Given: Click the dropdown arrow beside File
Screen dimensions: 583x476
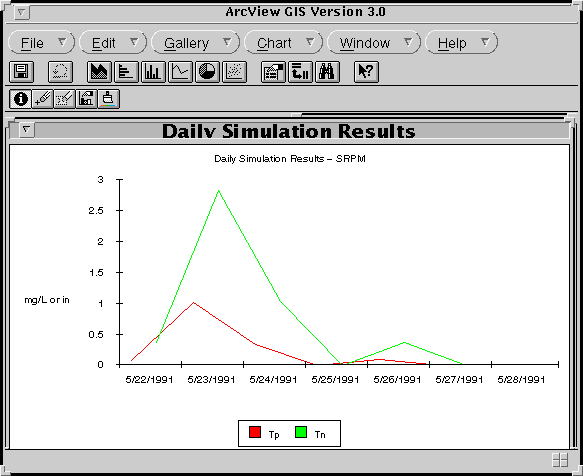Looking at the screenshot, I should tap(62, 42).
